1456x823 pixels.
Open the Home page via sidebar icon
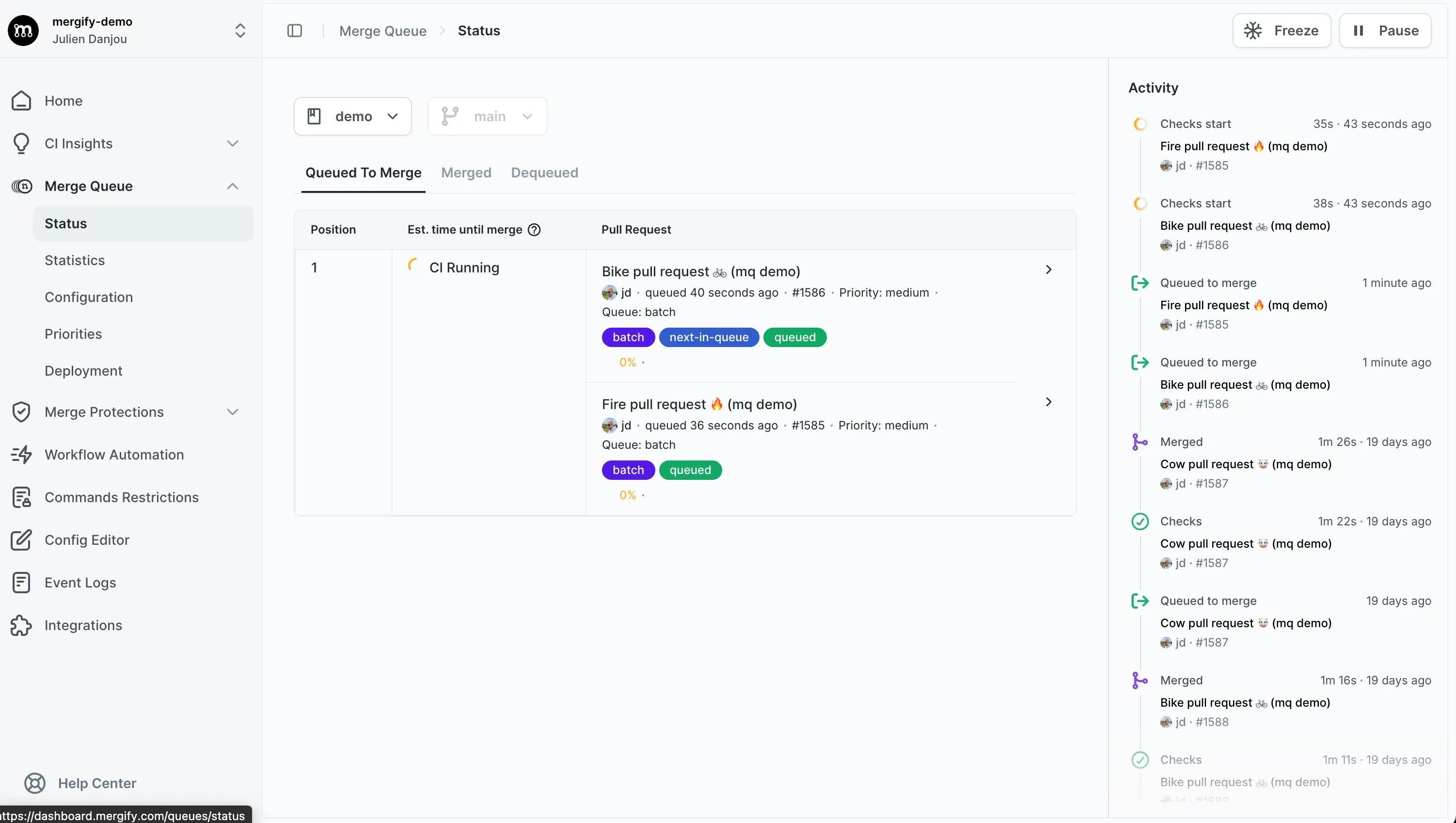click(21, 101)
